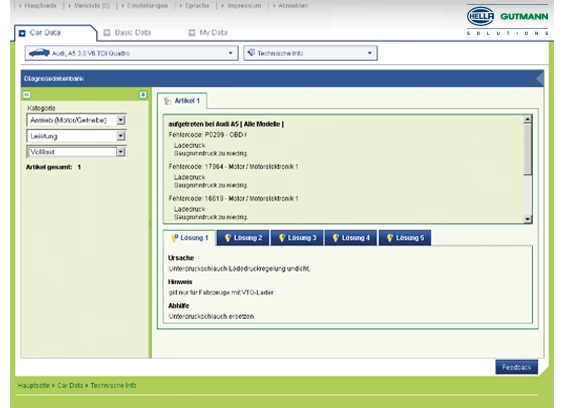This screenshot has width=562, height=408.
Task: Click the Artikel 1 document icon
Action: click(167, 101)
